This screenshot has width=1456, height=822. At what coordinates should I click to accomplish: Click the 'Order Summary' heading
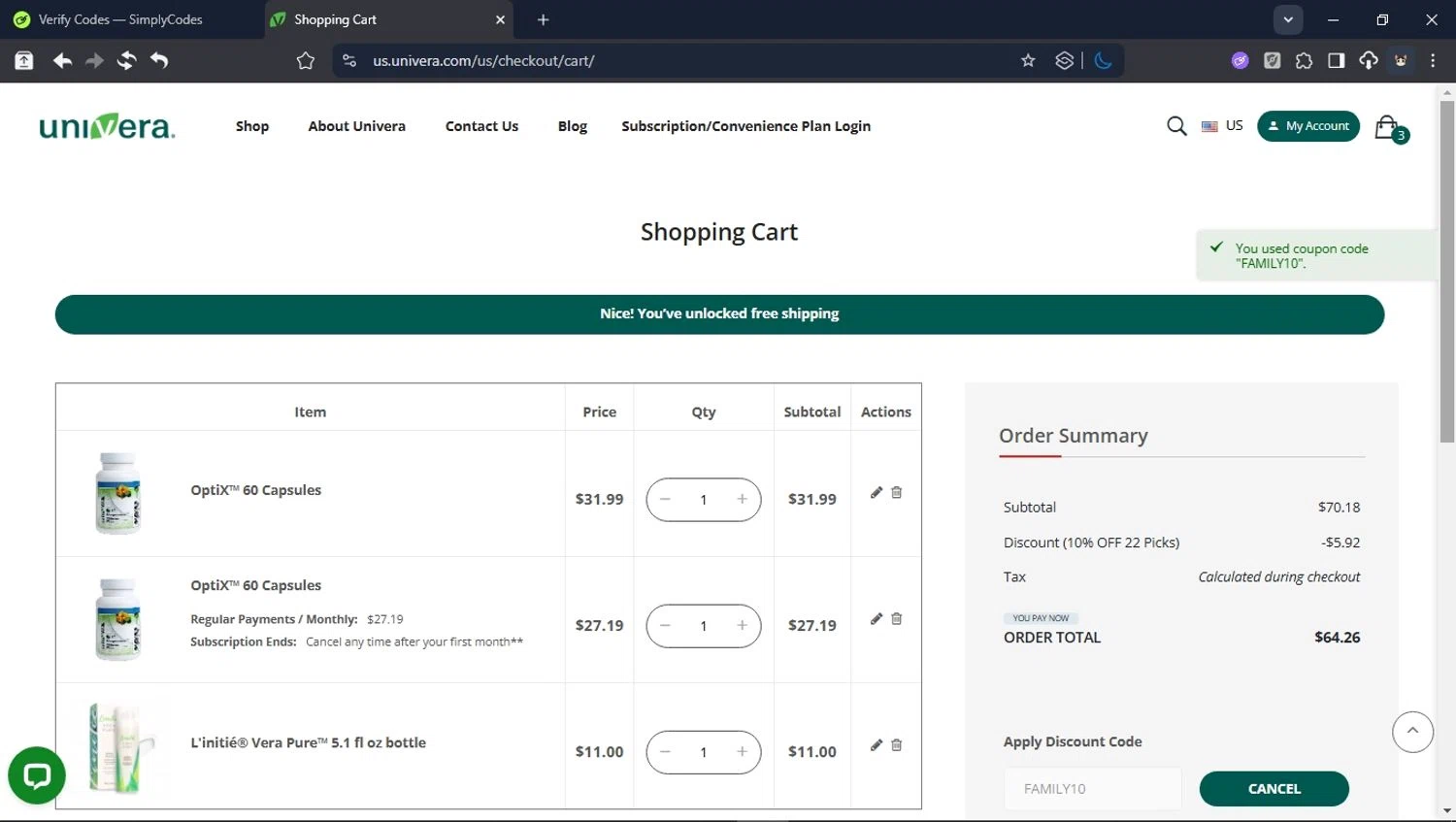1074,436
